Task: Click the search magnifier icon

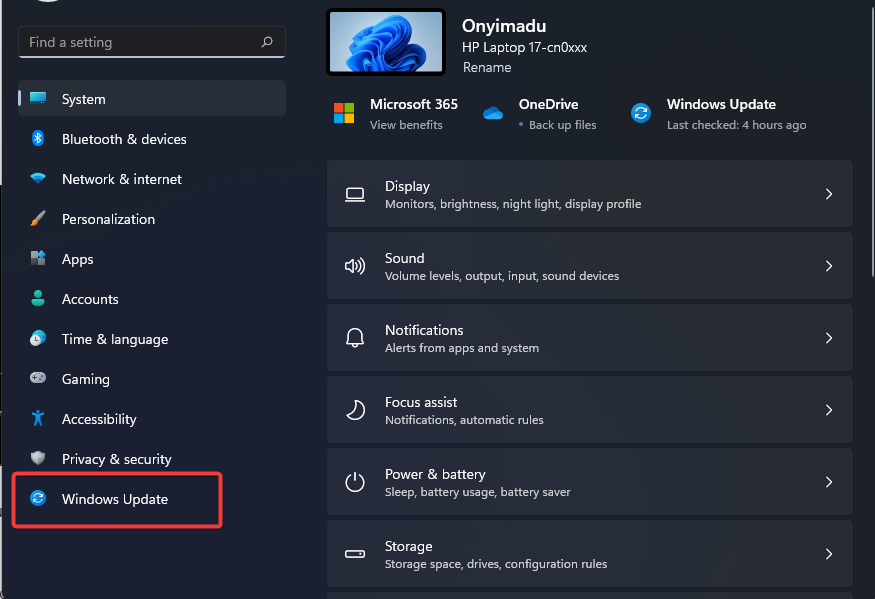Action: (267, 42)
